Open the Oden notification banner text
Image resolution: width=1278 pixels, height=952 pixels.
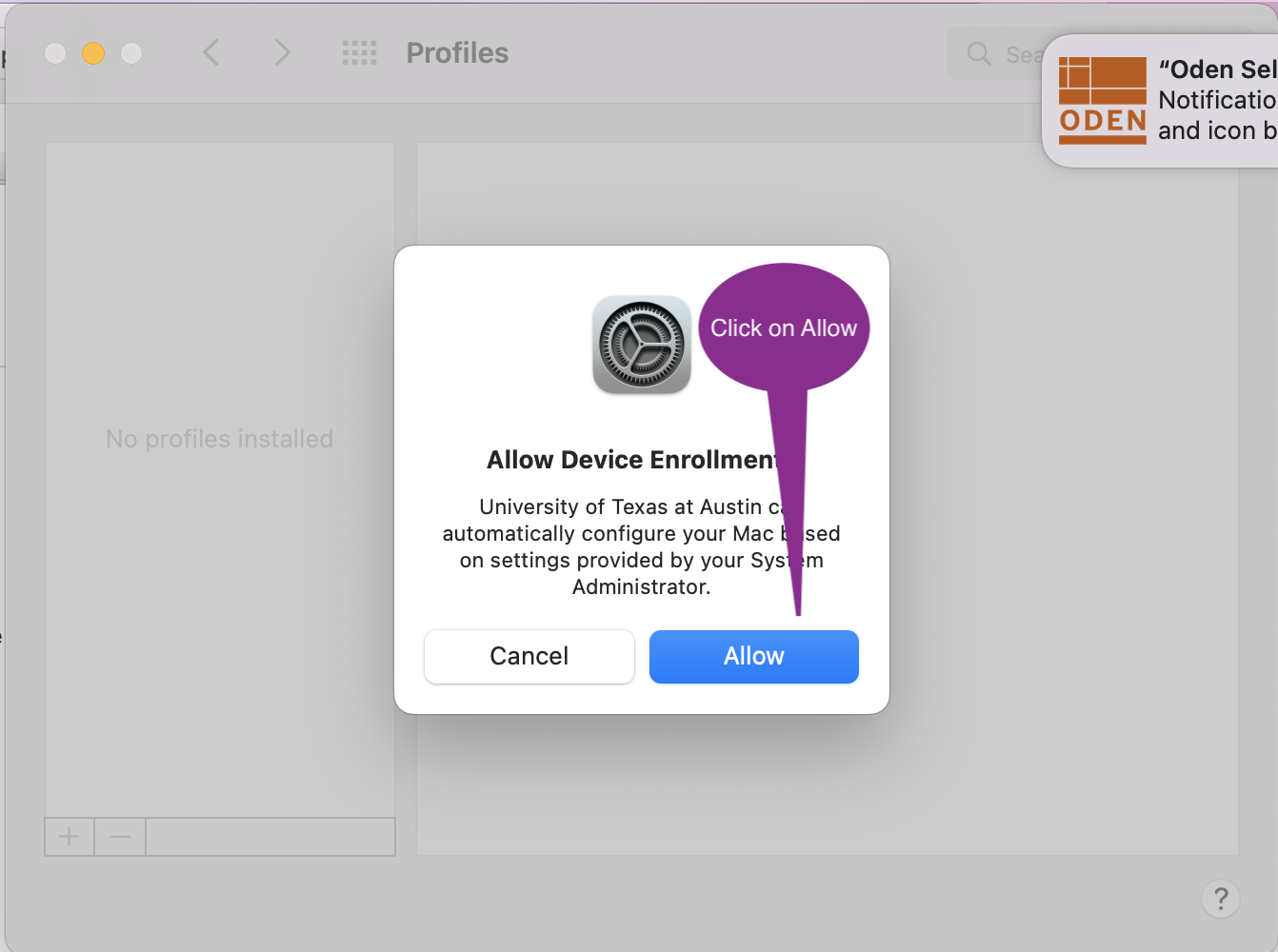coord(1216,100)
